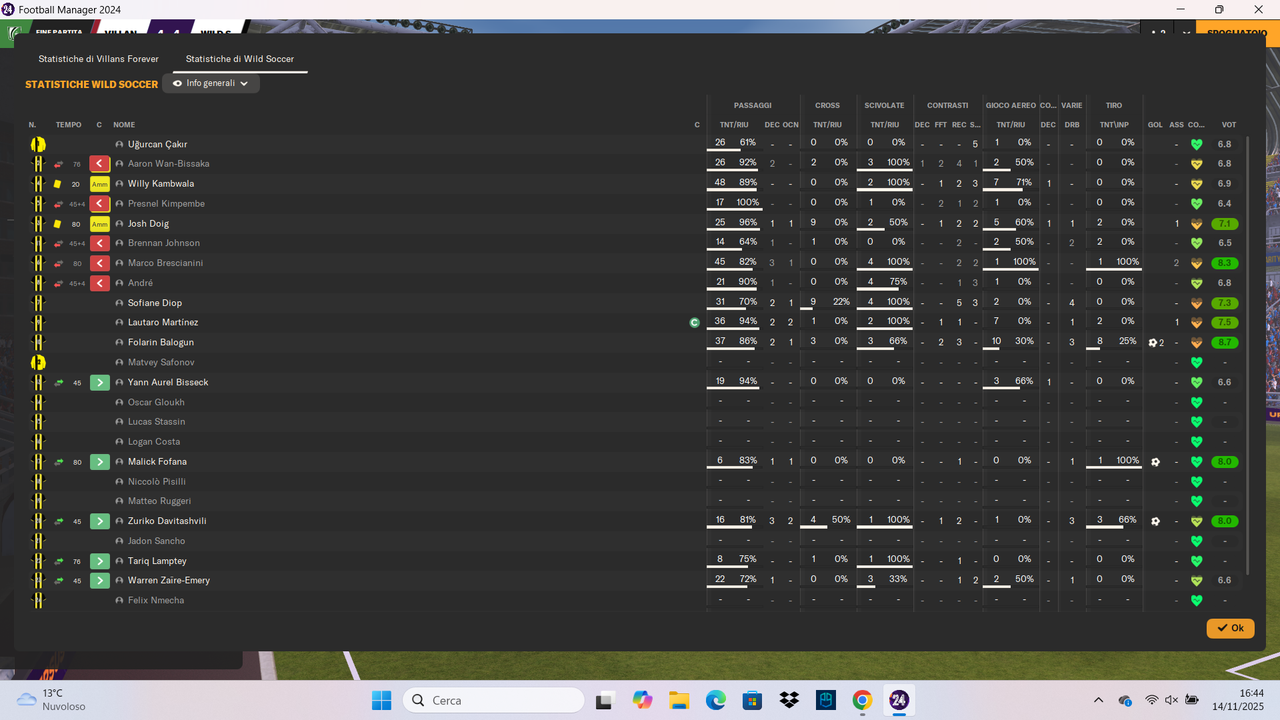Click the player info icon beside Sofiane Diop
The image size is (1280, 720).
119,303
